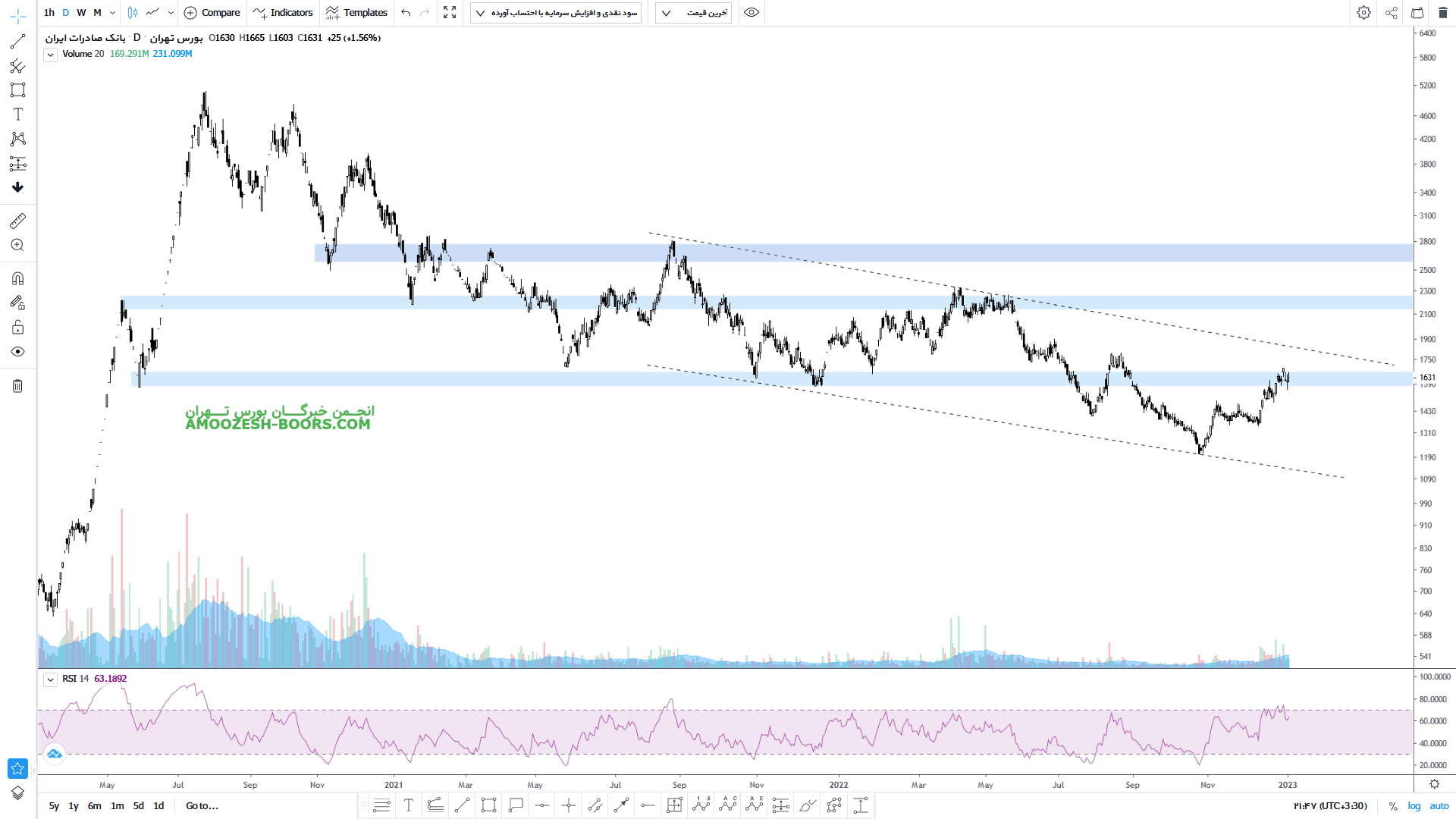Click the Compare button
Screen dimensions: 1456x819
click(x=212, y=13)
